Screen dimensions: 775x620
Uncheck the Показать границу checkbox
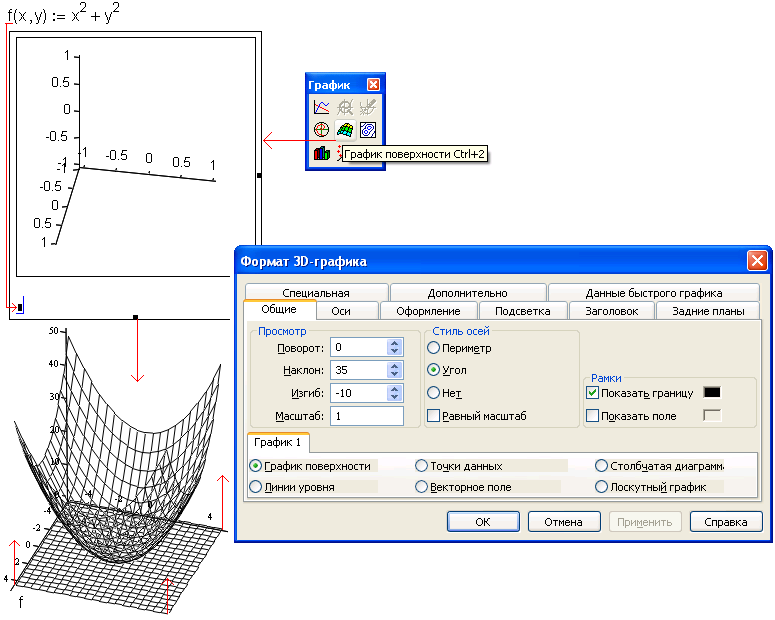coord(592,393)
